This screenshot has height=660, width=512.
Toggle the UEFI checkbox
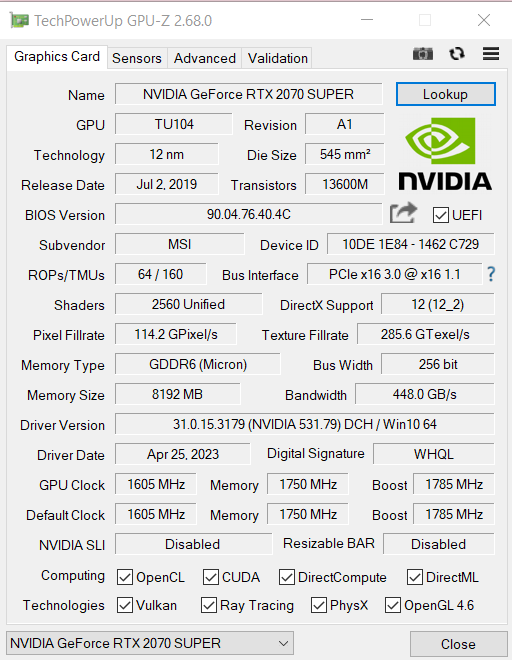(x=440, y=215)
